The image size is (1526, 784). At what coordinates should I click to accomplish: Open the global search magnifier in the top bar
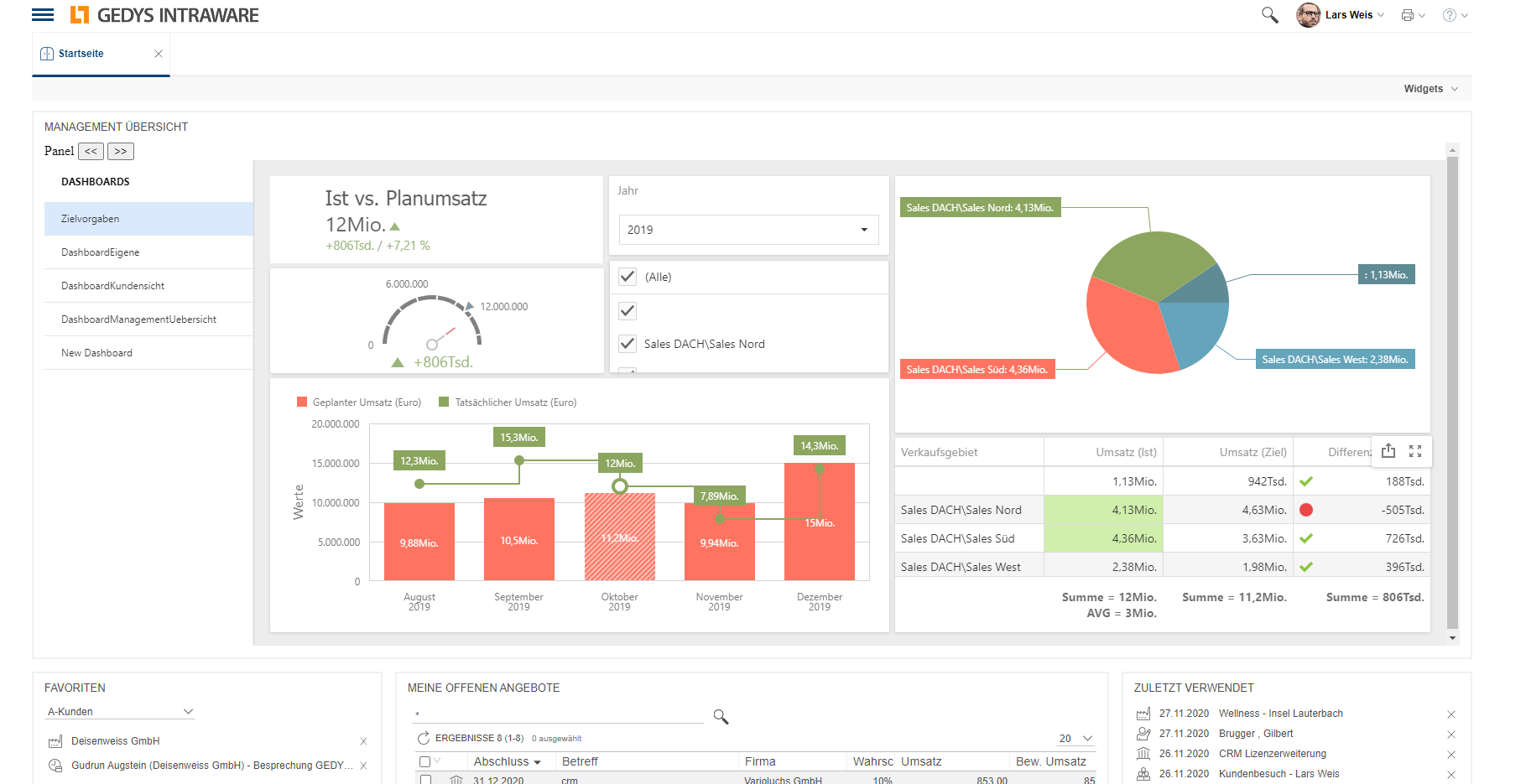1269,14
